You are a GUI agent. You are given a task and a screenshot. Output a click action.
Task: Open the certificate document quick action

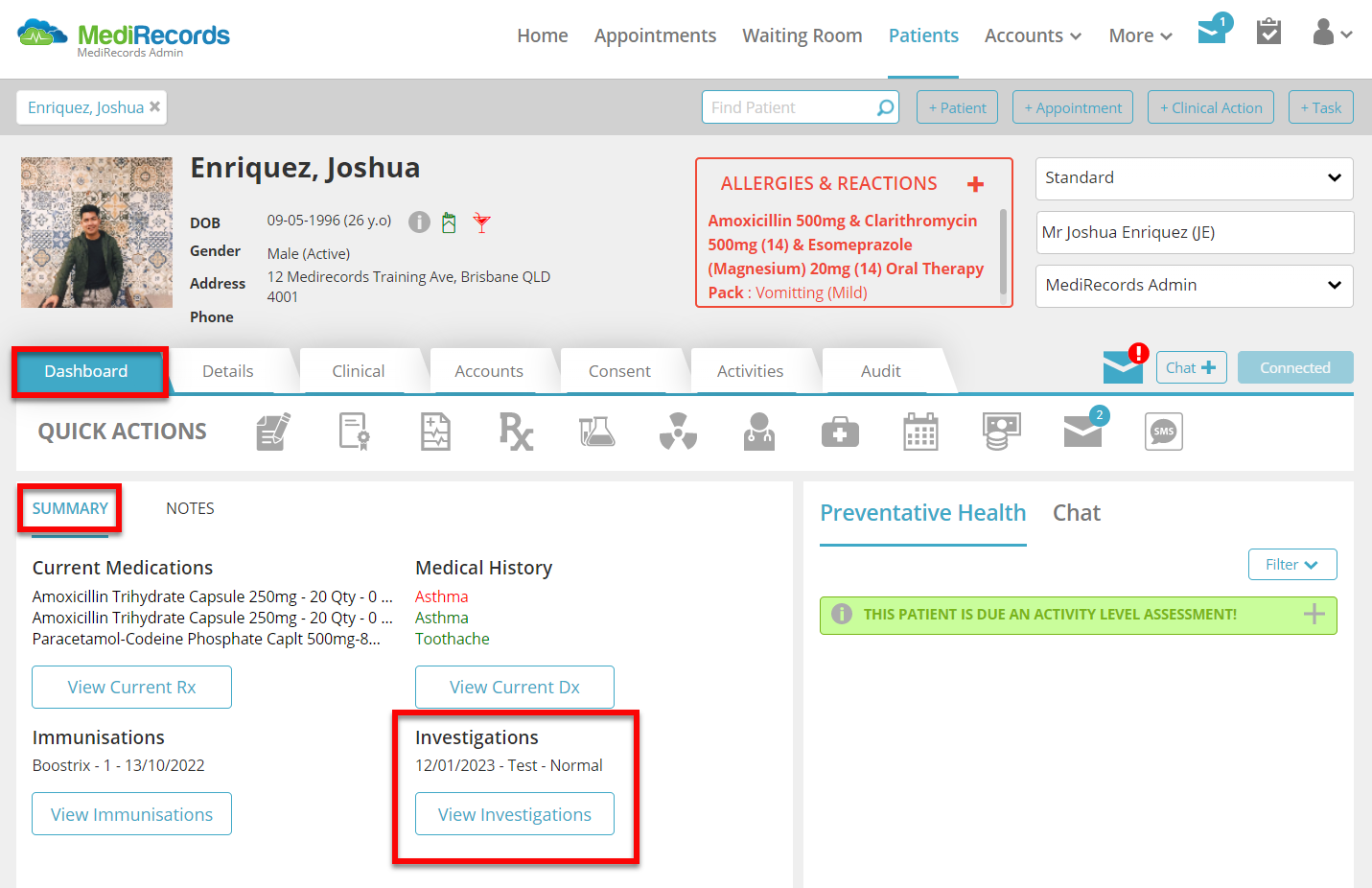coord(354,432)
